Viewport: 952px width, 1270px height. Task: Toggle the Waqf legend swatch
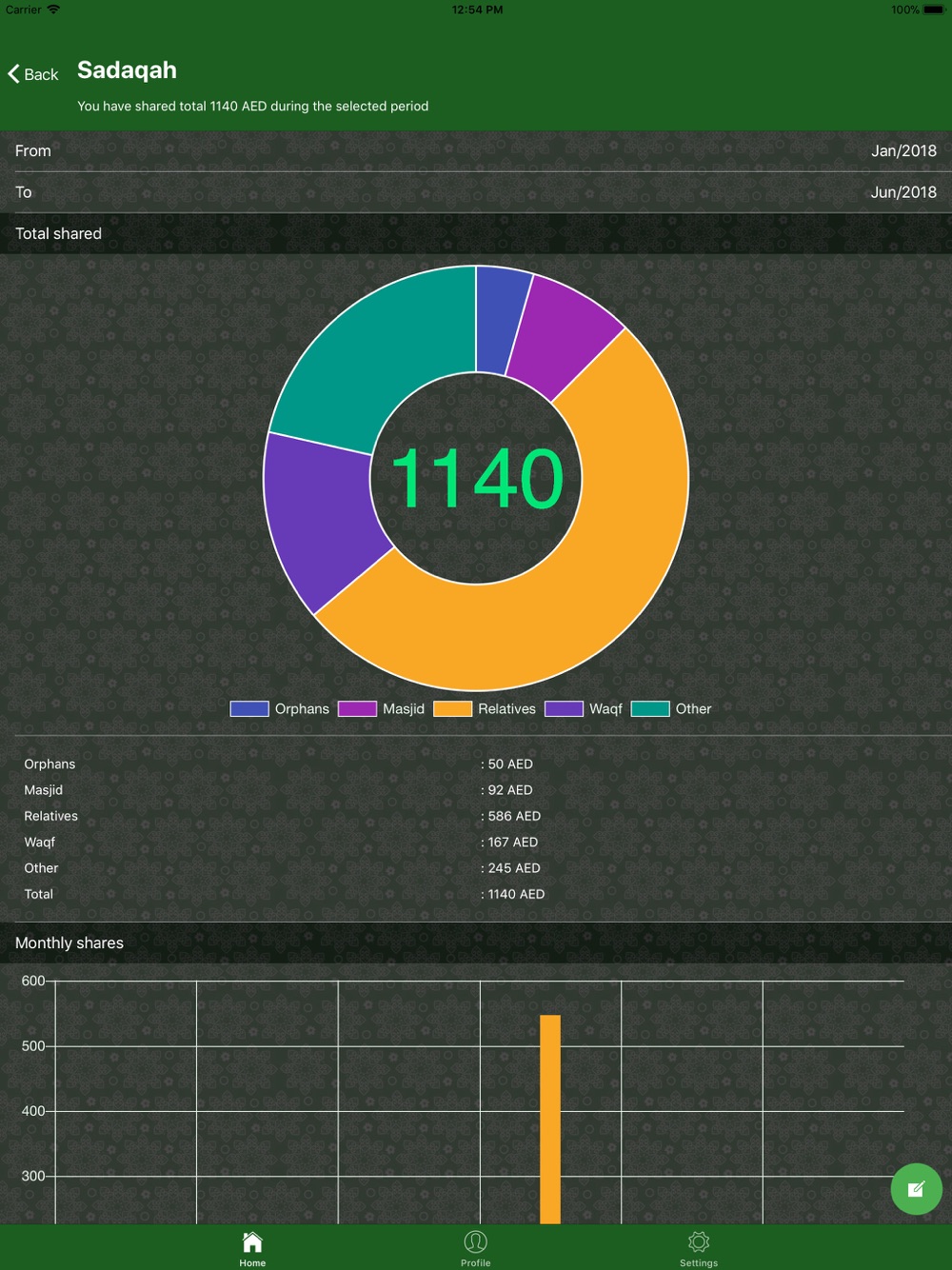pyautogui.click(x=564, y=708)
